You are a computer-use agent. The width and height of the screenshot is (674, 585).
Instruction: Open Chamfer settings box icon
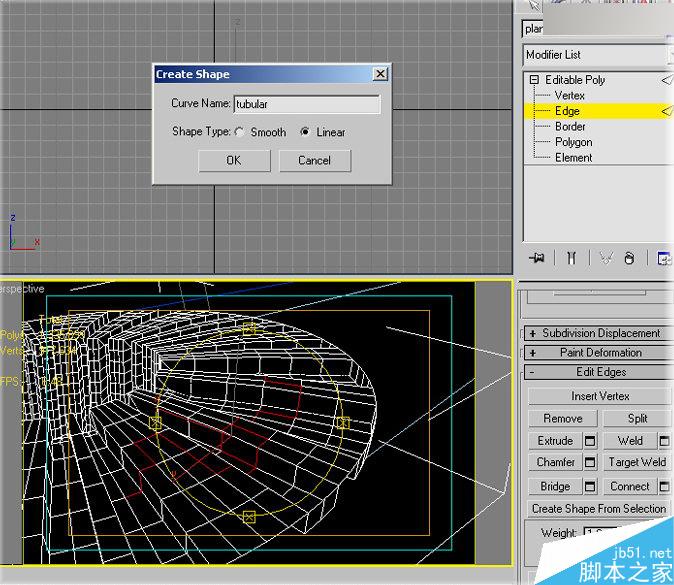pos(590,463)
